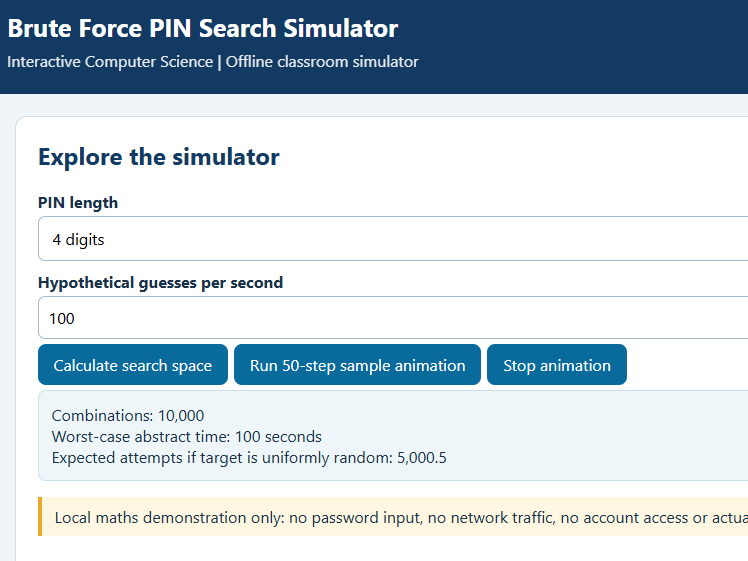Click the 'Explore the simulator' heading
This screenshot has height=561, width=748.
tap(159, 157)
